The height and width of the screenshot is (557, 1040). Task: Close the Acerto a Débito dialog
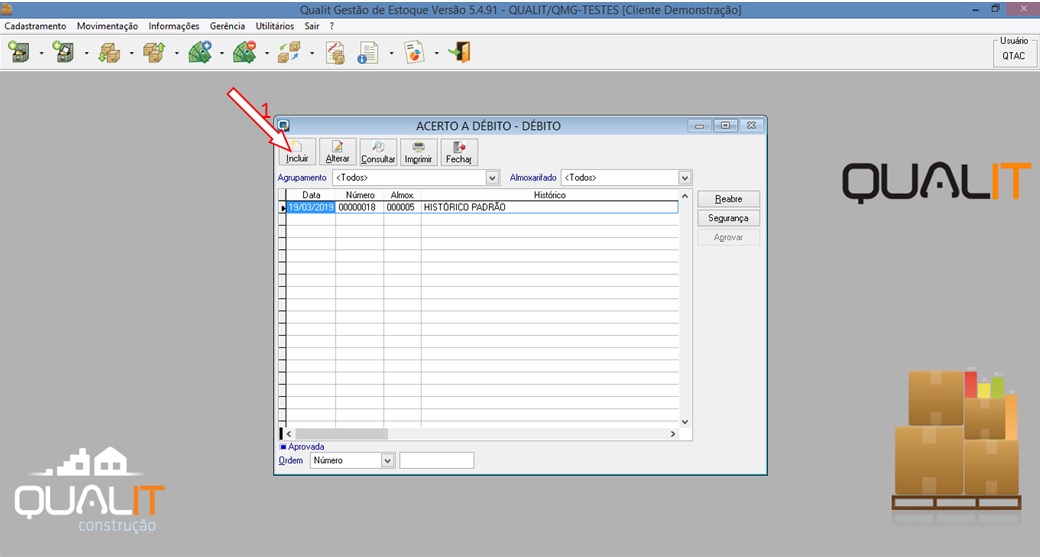pos(751,125)
